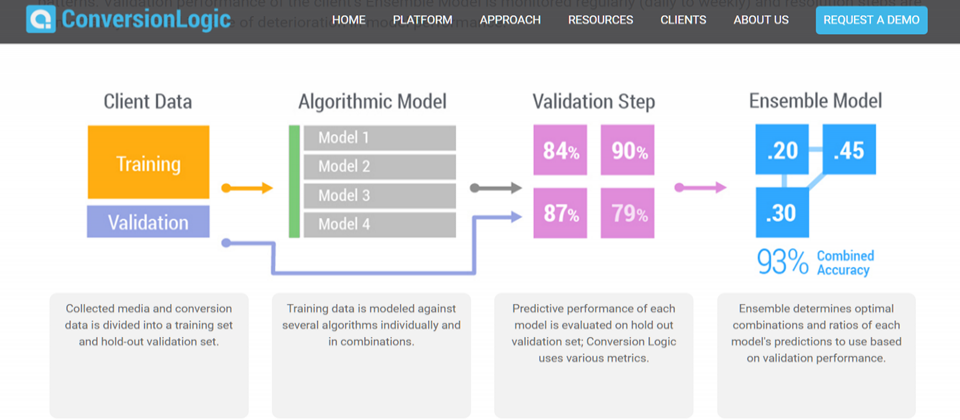Open the ABOUT US page
This screenshot has height=420, width=960.
[x=761, y=20]
